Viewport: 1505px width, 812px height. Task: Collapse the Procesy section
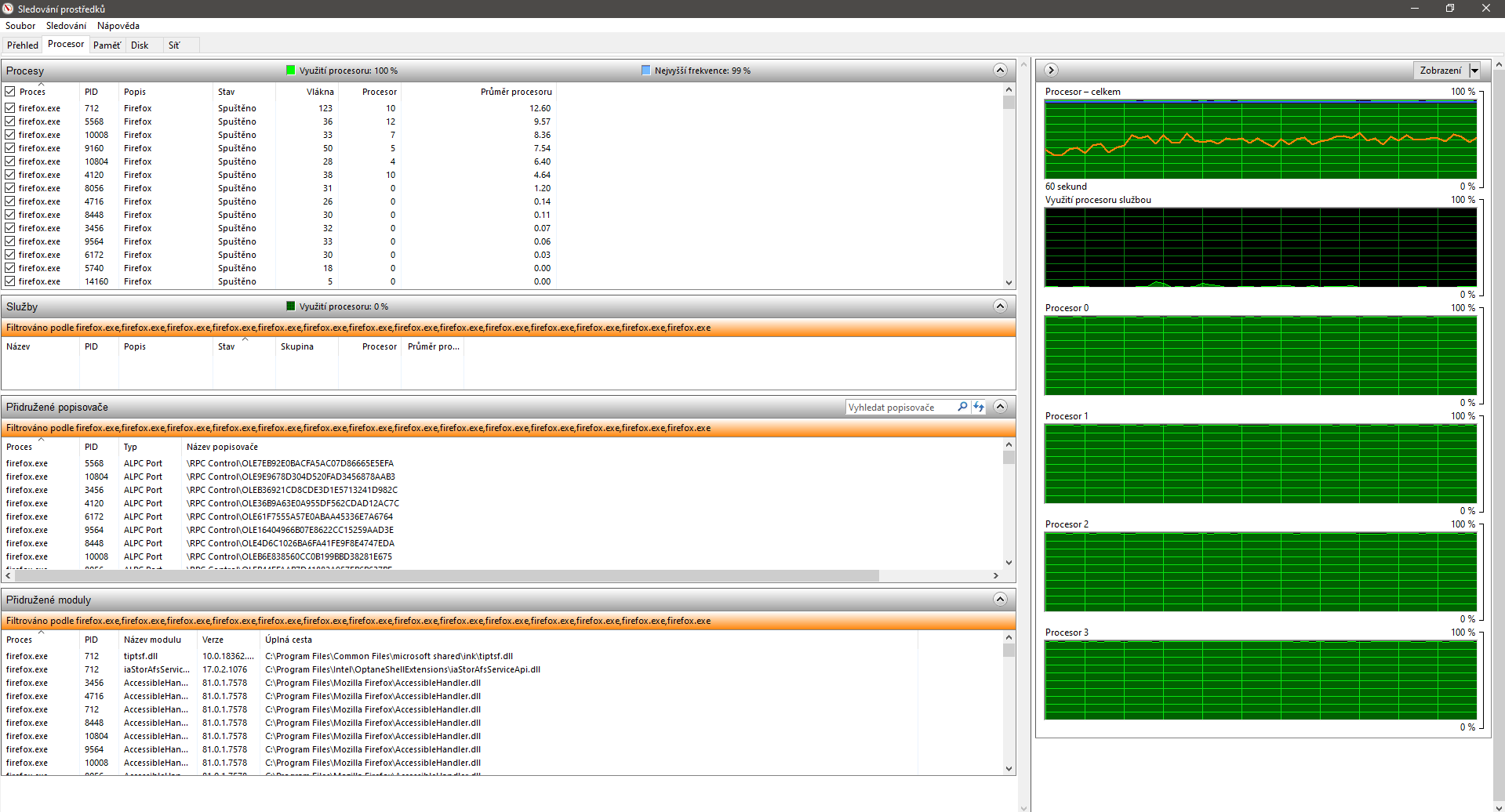click(1000, 71)
